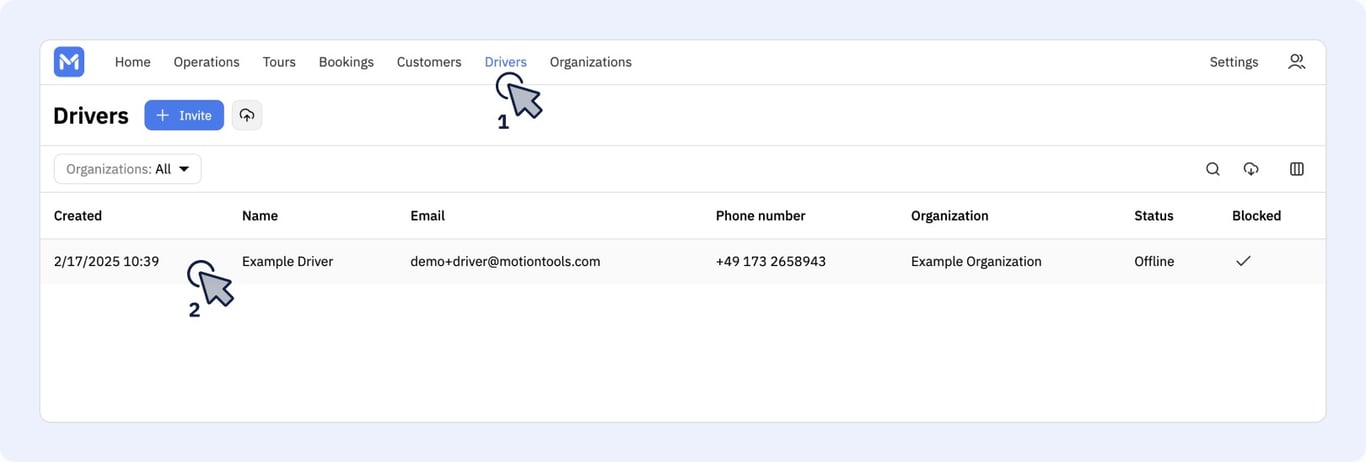Image resolution: width=1366 pixels, height=462 pixels.
Task: Open the user account icon
Action: point(1296,62)
